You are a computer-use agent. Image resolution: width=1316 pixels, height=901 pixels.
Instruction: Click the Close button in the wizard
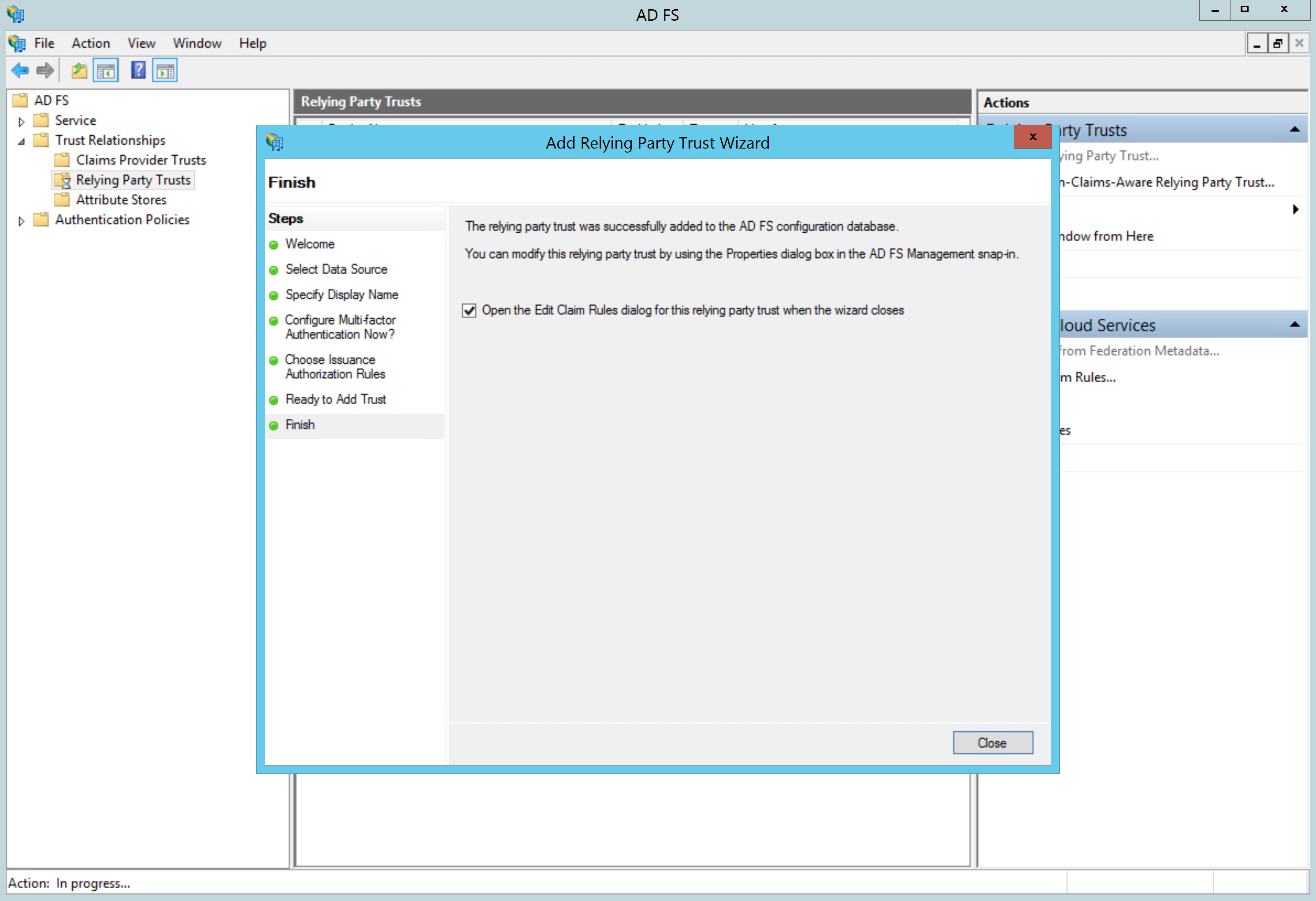[x=993, y=743]
